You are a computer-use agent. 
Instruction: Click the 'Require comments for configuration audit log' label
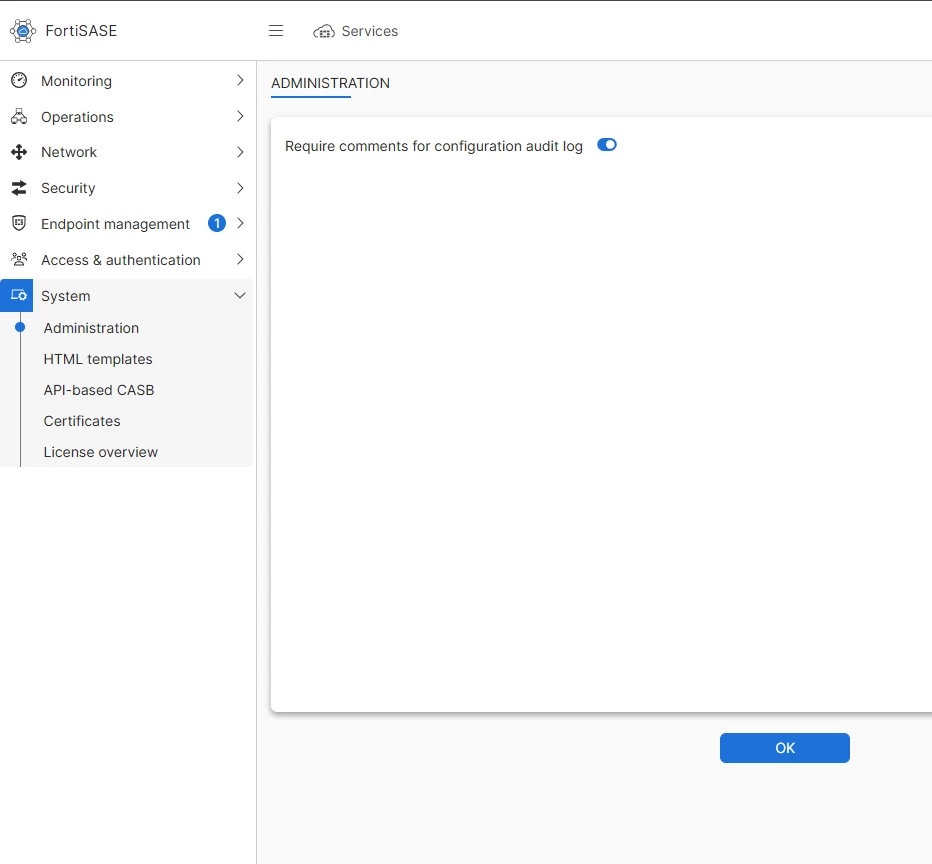[x=434, y=146]
